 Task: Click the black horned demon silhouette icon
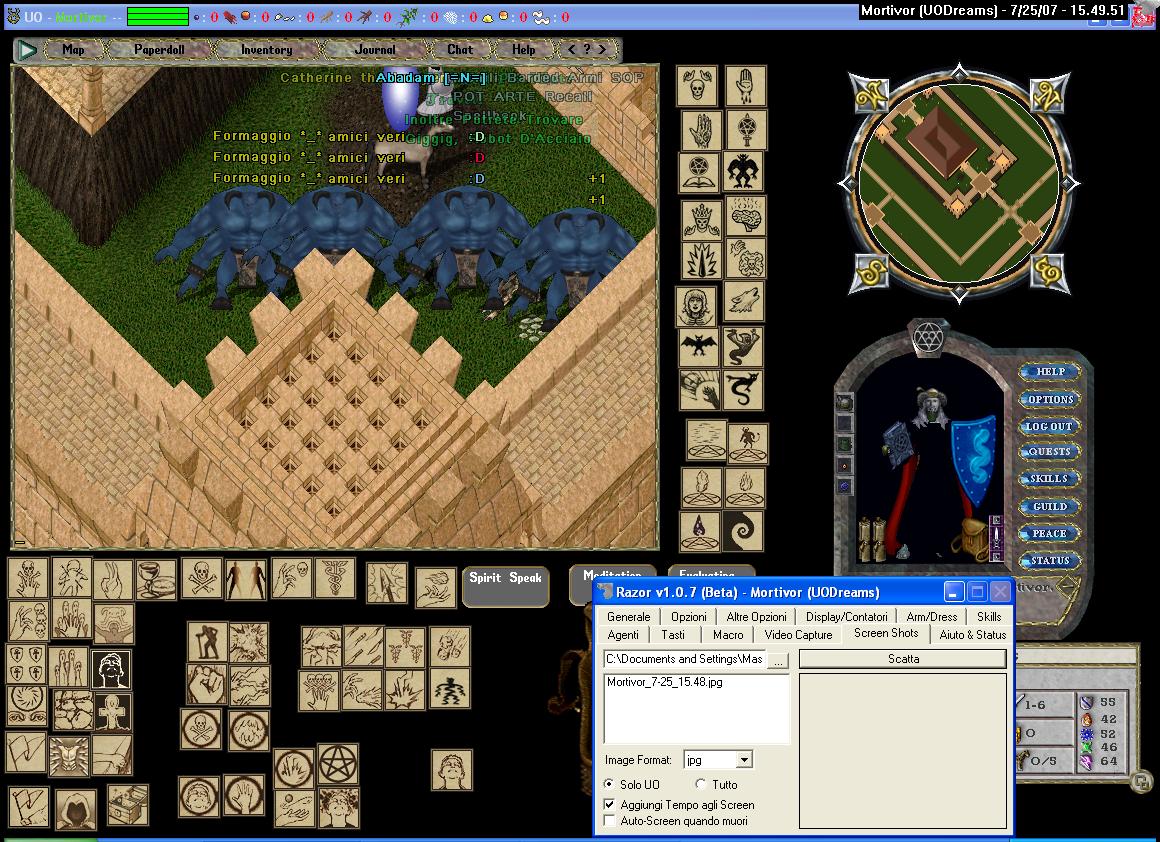(x=743, y=172)
